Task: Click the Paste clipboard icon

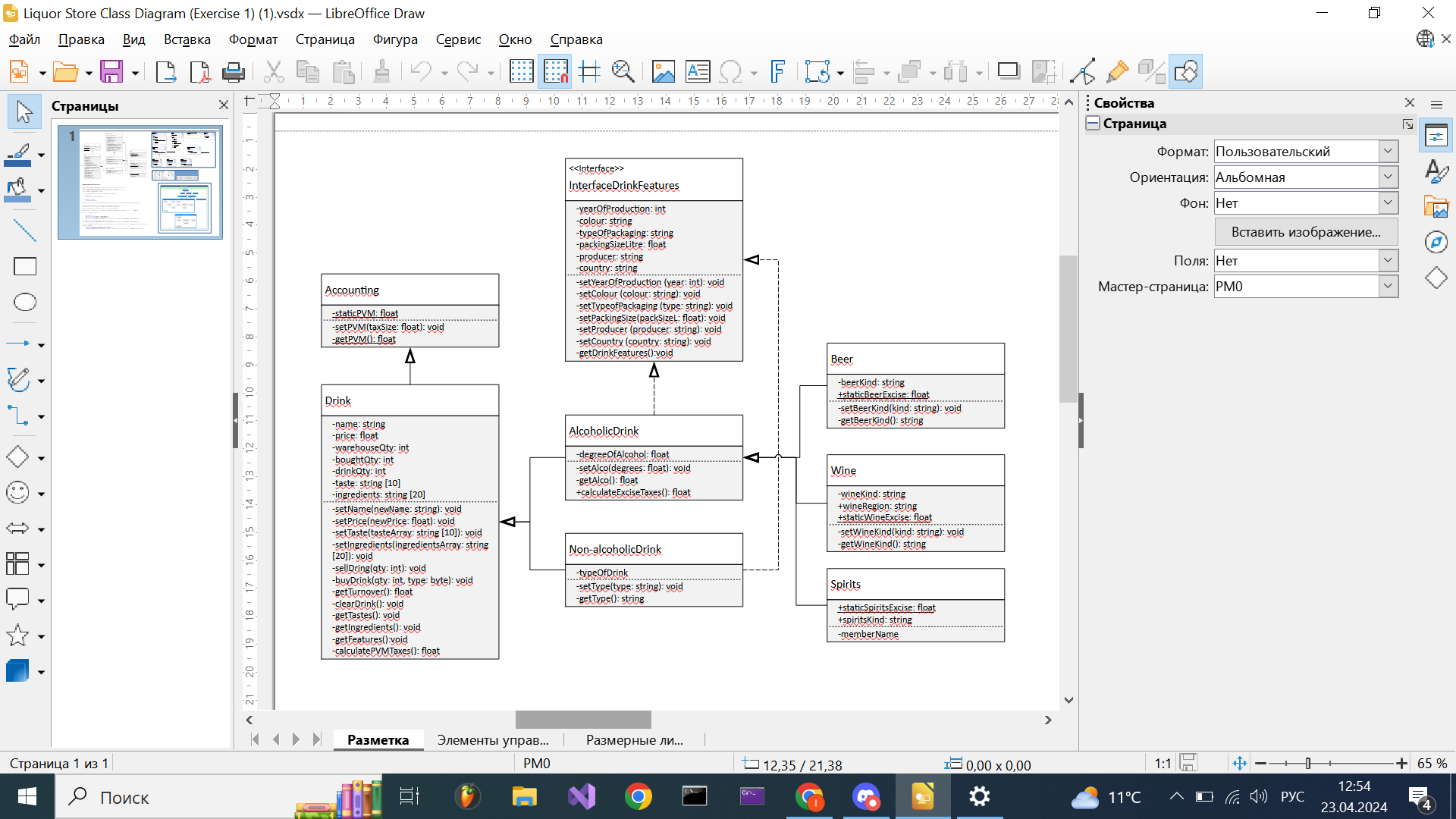Action: tap(344, 72)
